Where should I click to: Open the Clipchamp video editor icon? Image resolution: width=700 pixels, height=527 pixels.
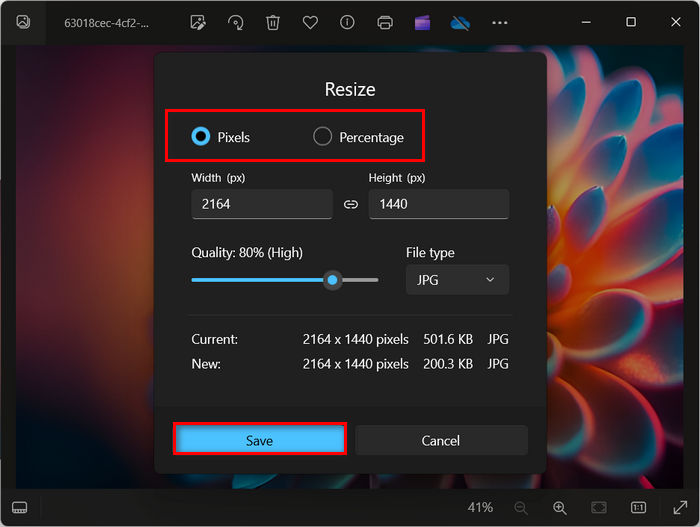tap(422, 22)
